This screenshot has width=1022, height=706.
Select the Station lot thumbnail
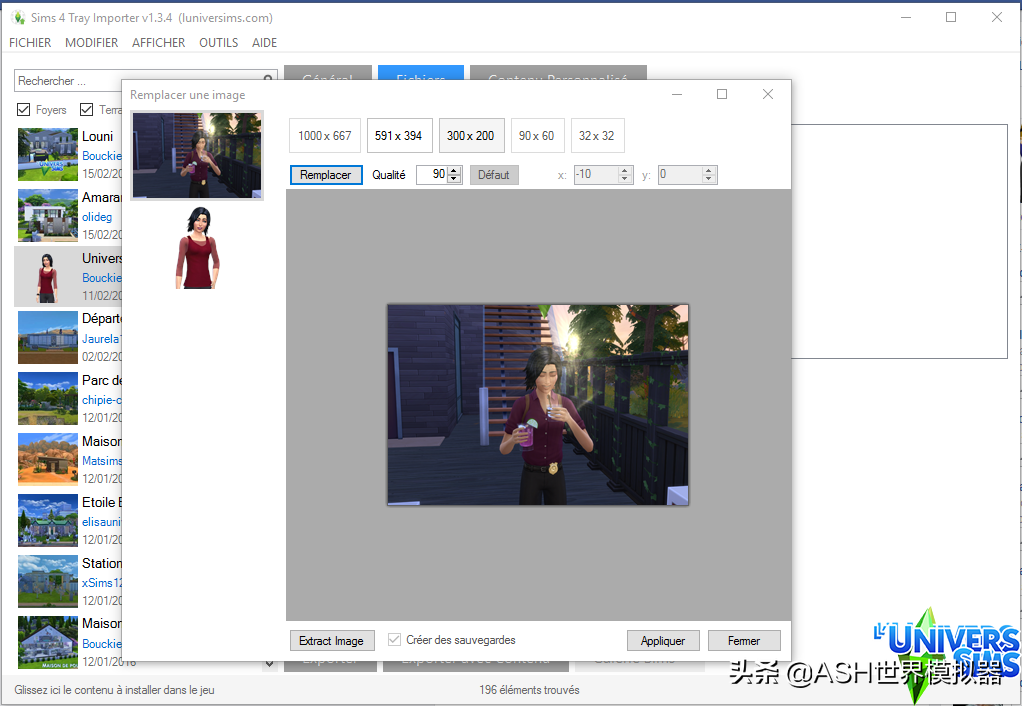click(x=48, y=581)
